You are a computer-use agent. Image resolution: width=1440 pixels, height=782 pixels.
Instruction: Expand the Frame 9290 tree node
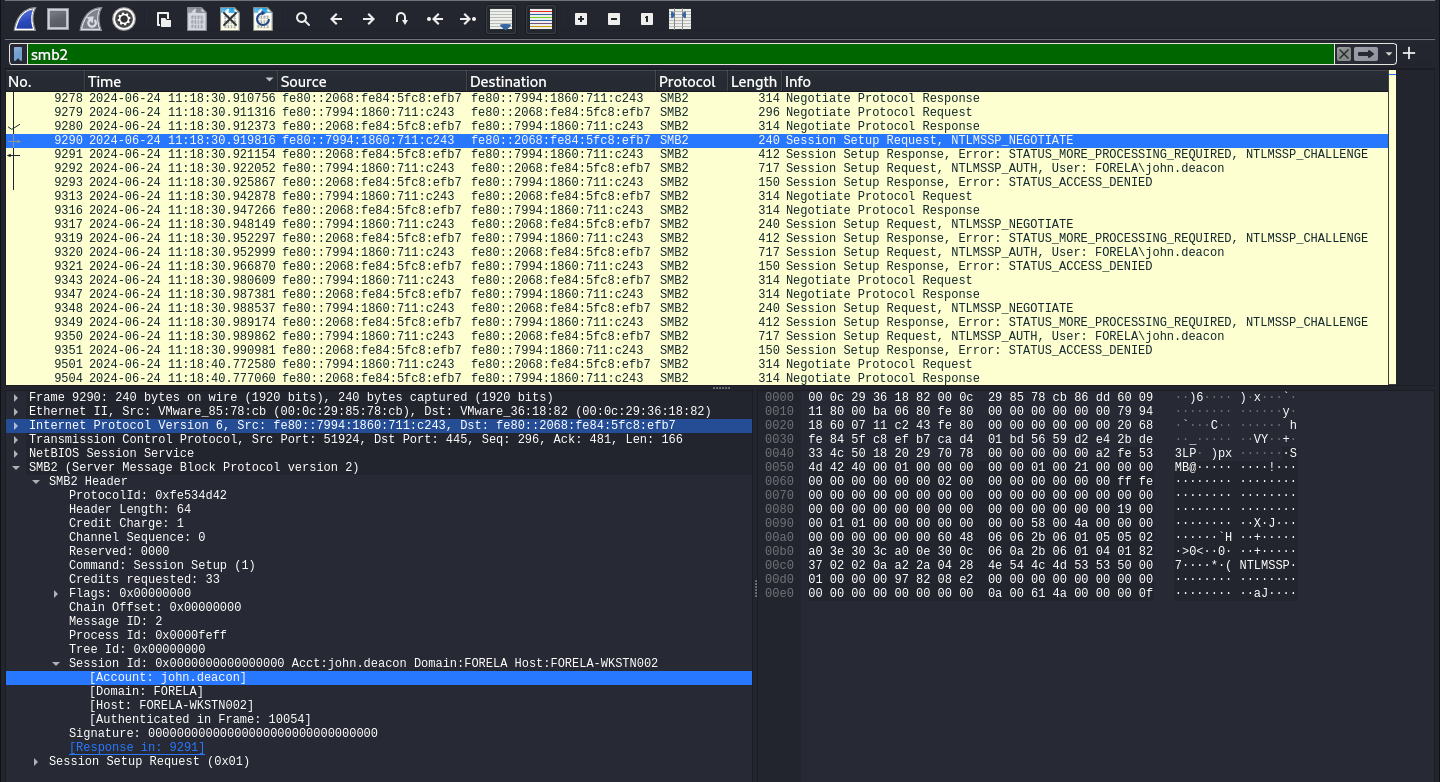click(17, 398)
